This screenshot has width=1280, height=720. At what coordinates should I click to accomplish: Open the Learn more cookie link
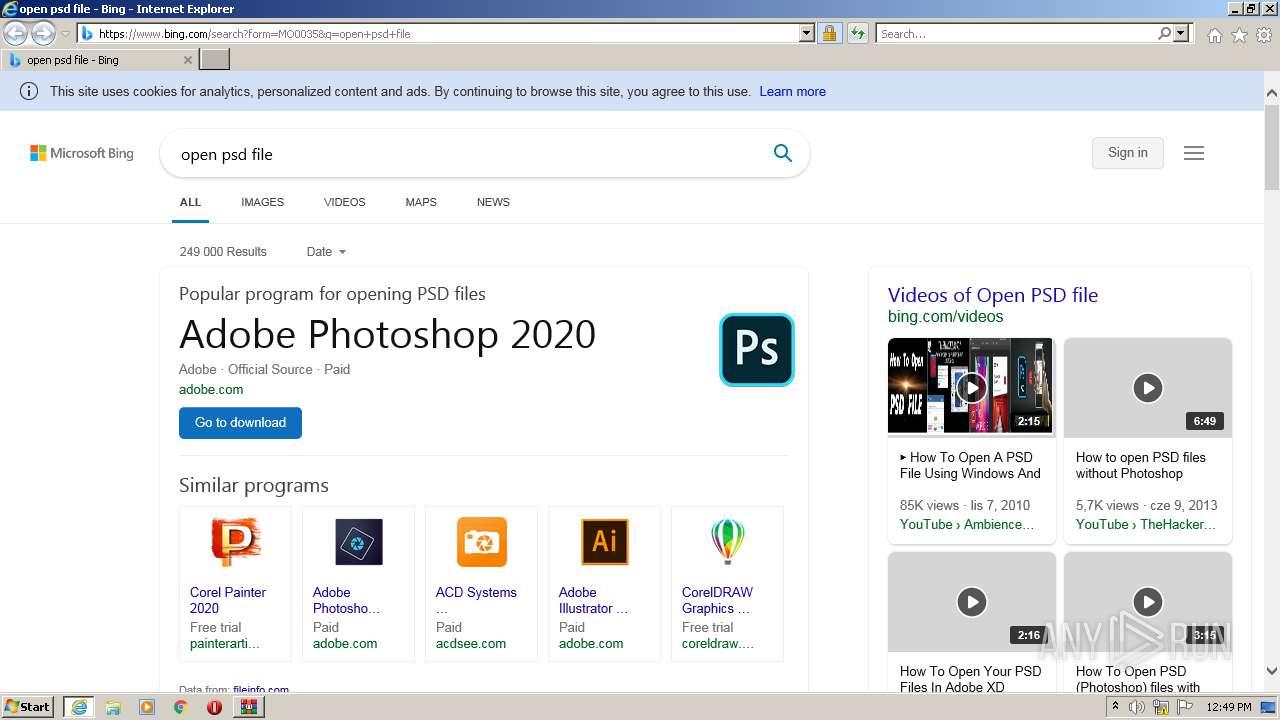(792, 91)
